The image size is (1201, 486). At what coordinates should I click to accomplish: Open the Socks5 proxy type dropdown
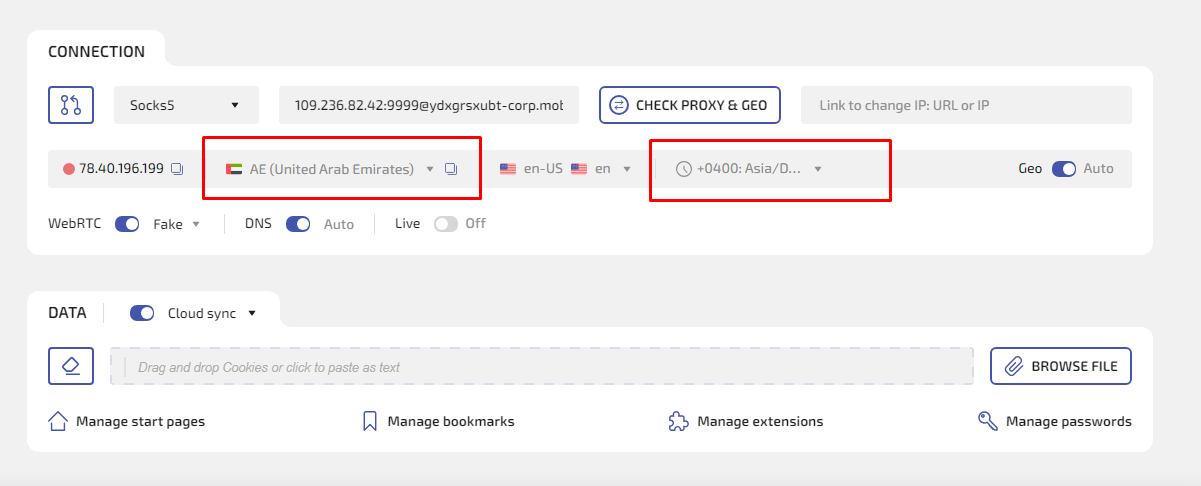click(x=186, y=105)
